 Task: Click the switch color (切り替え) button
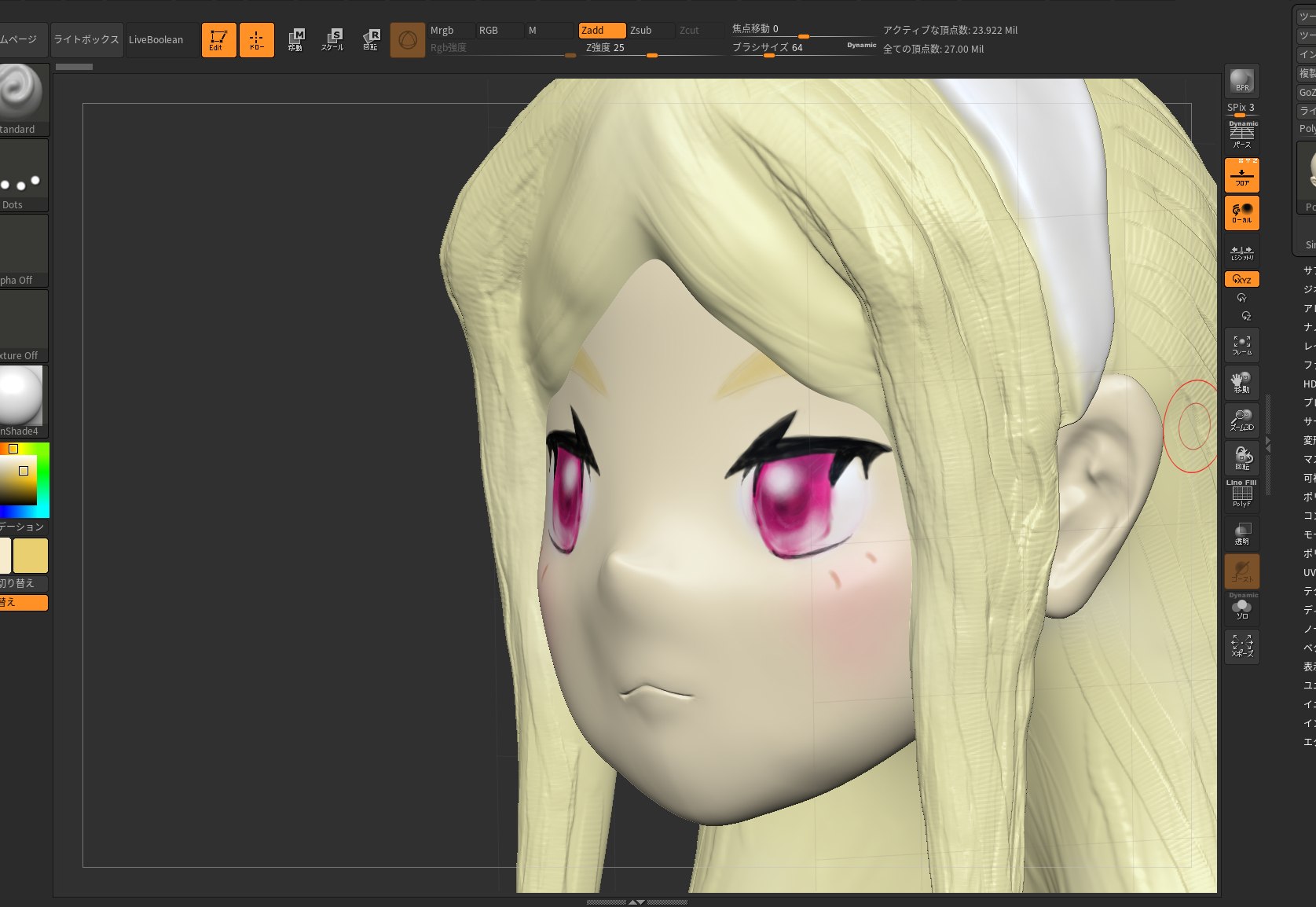24,583
